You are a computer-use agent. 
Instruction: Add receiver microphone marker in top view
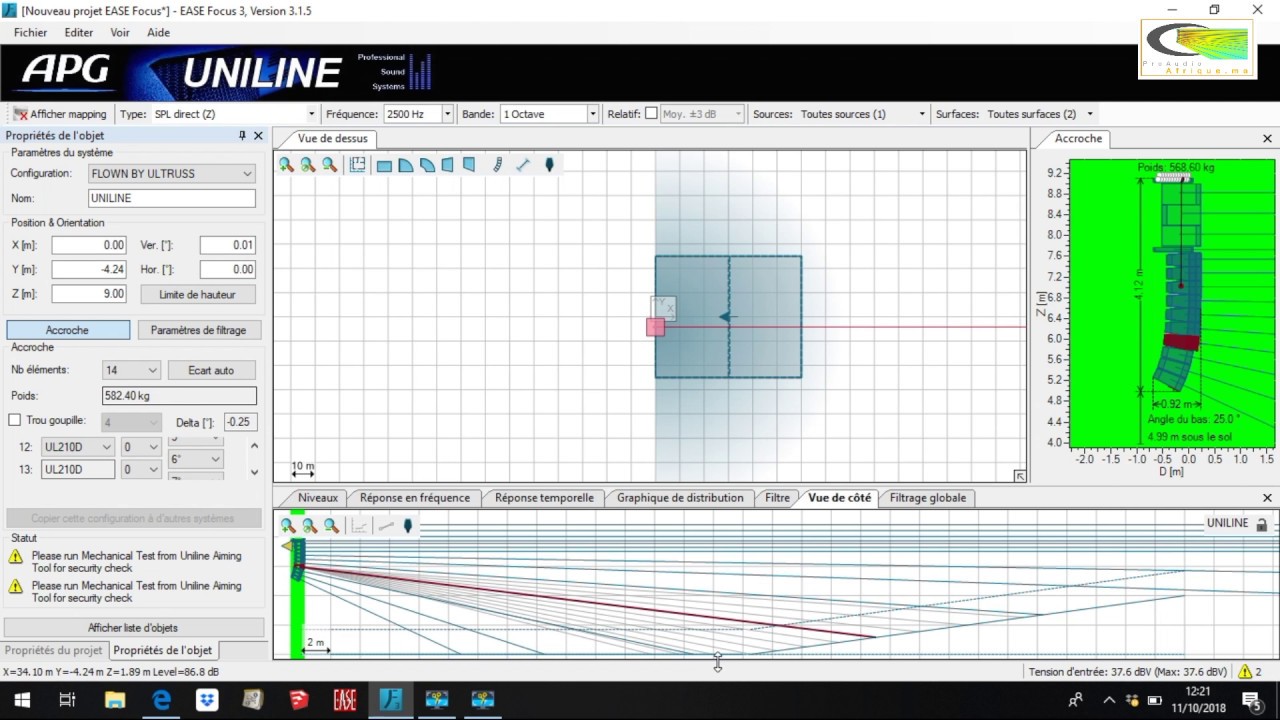pyautogui.click(x=549, y=165)
